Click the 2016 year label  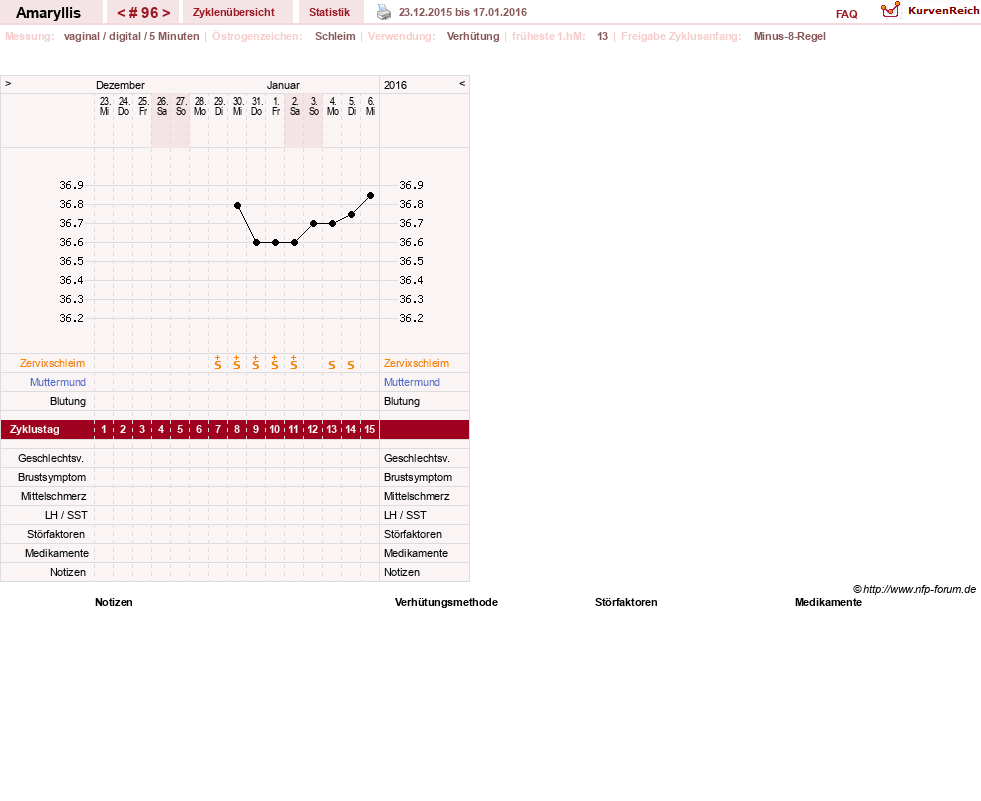[x=395, y=85]
